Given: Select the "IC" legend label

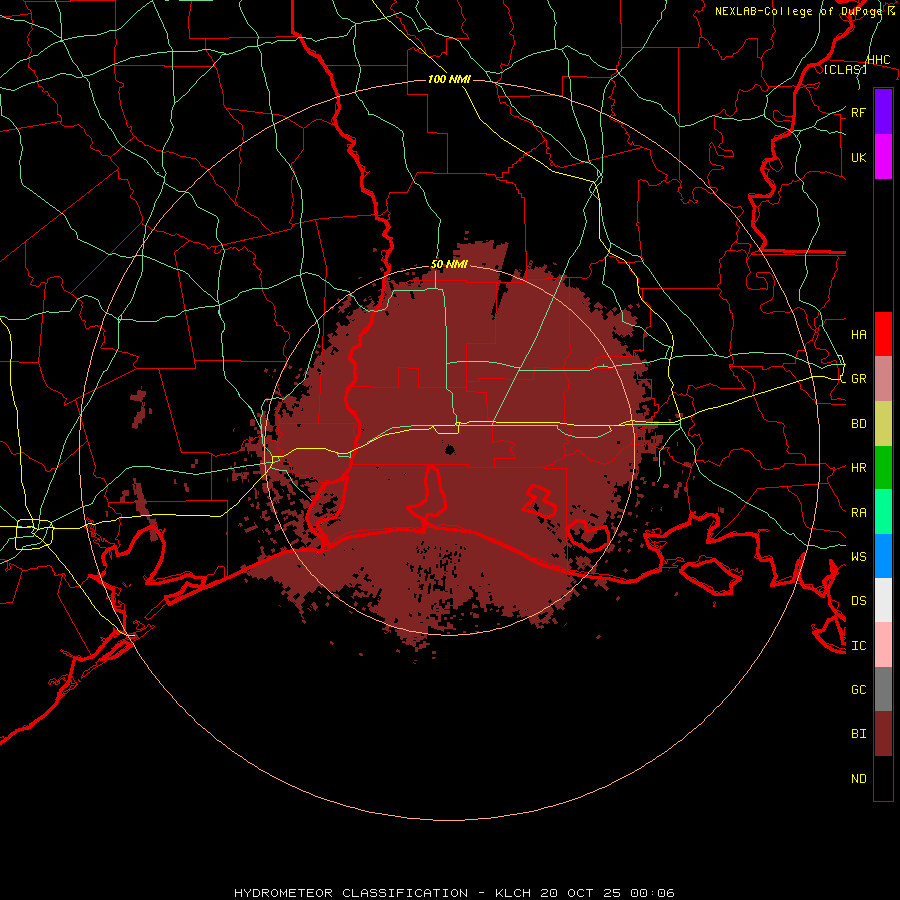Looking at the screenshot, I should 858,646.
